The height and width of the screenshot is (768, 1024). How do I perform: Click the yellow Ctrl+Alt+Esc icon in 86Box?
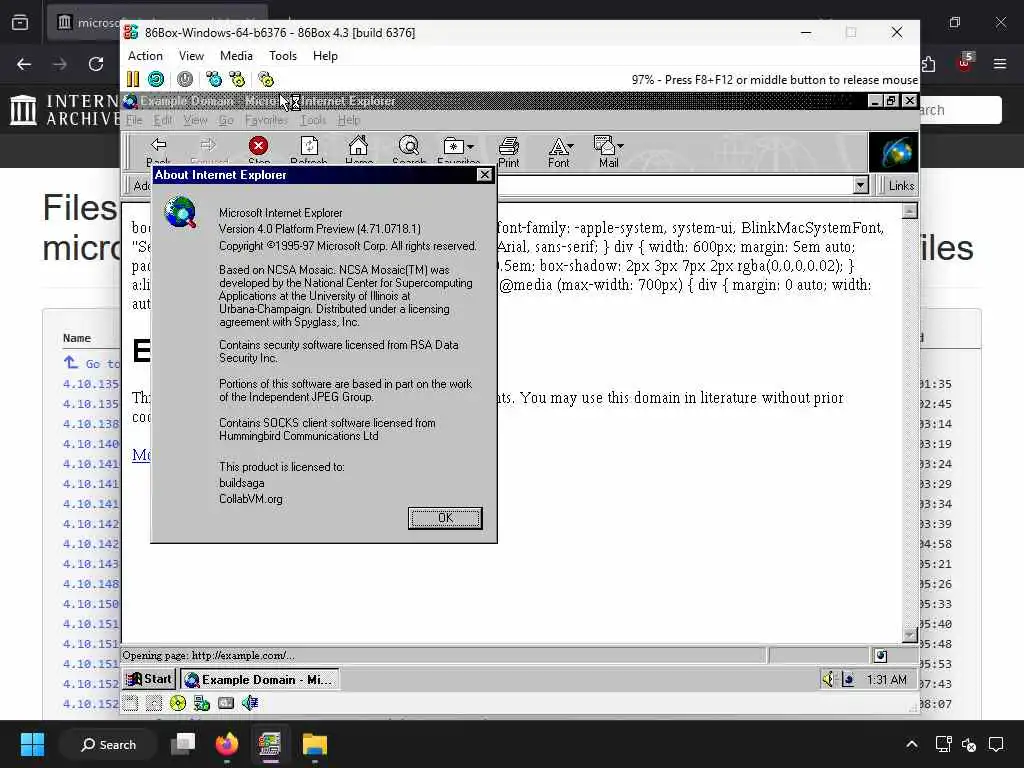click(237, 80)
